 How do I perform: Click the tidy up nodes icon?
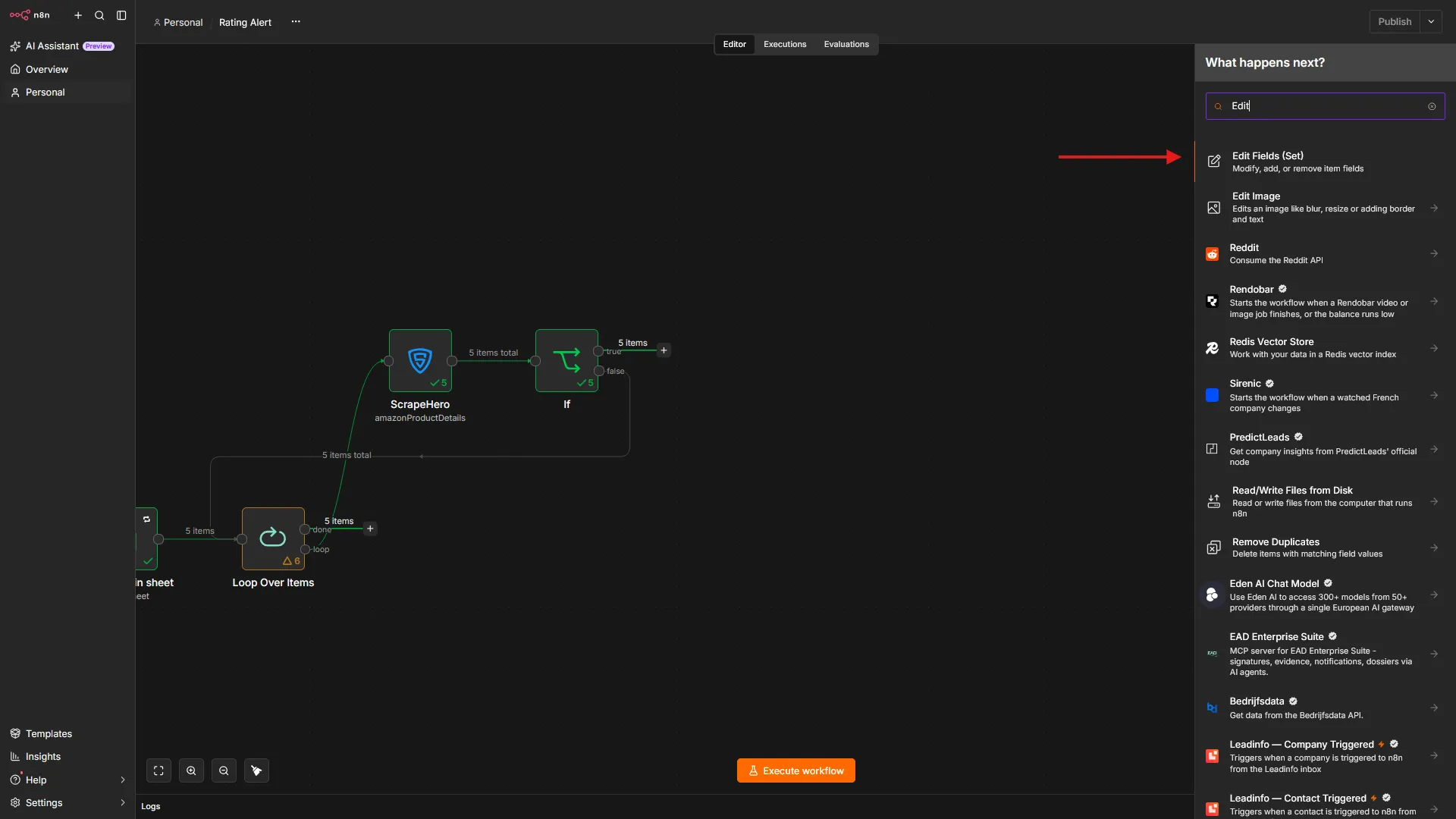click(x=256, y=770)
